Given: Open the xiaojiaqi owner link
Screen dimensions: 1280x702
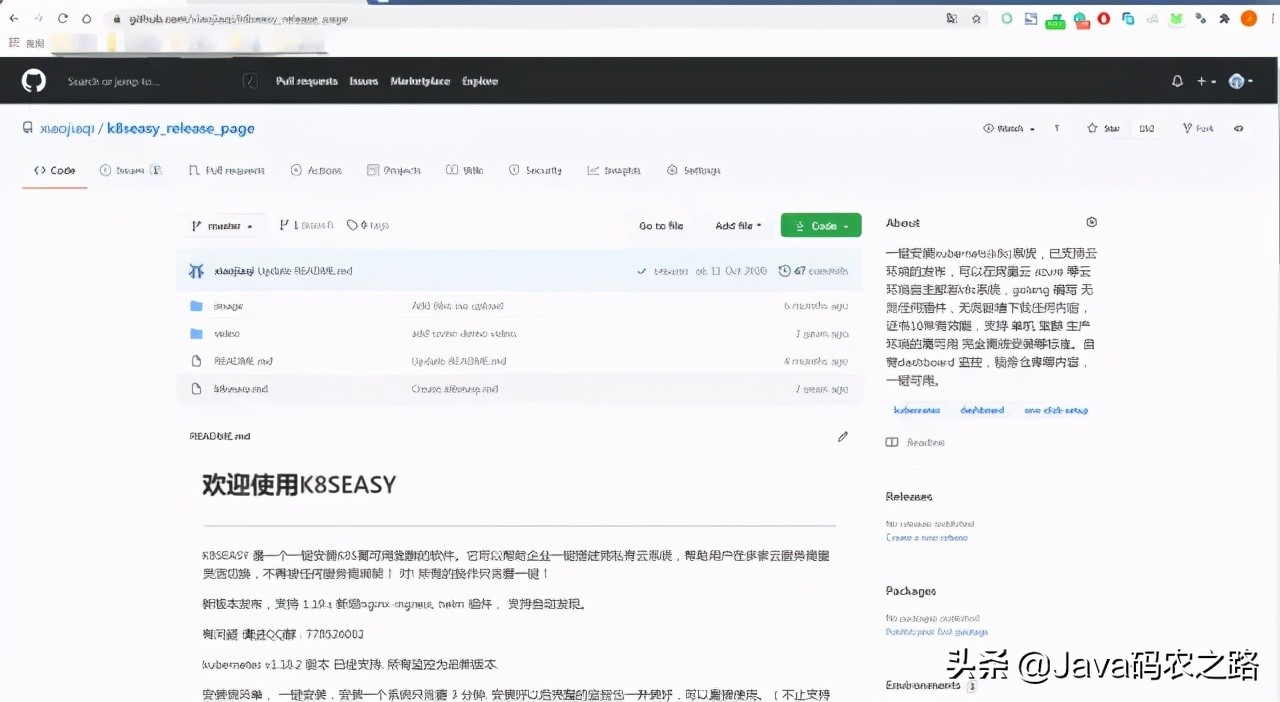Looking at the screenshot, I should pyautogui.click(x=66, y=128).
